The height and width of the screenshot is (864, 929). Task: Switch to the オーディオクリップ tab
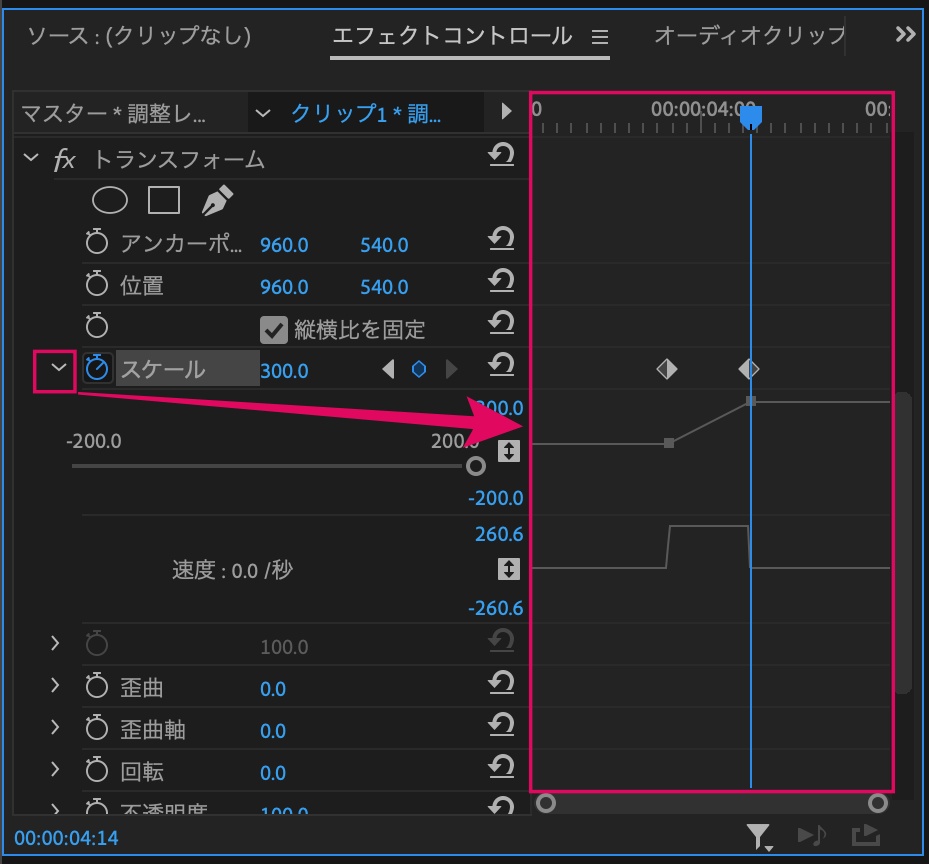[x=750, y=36]
